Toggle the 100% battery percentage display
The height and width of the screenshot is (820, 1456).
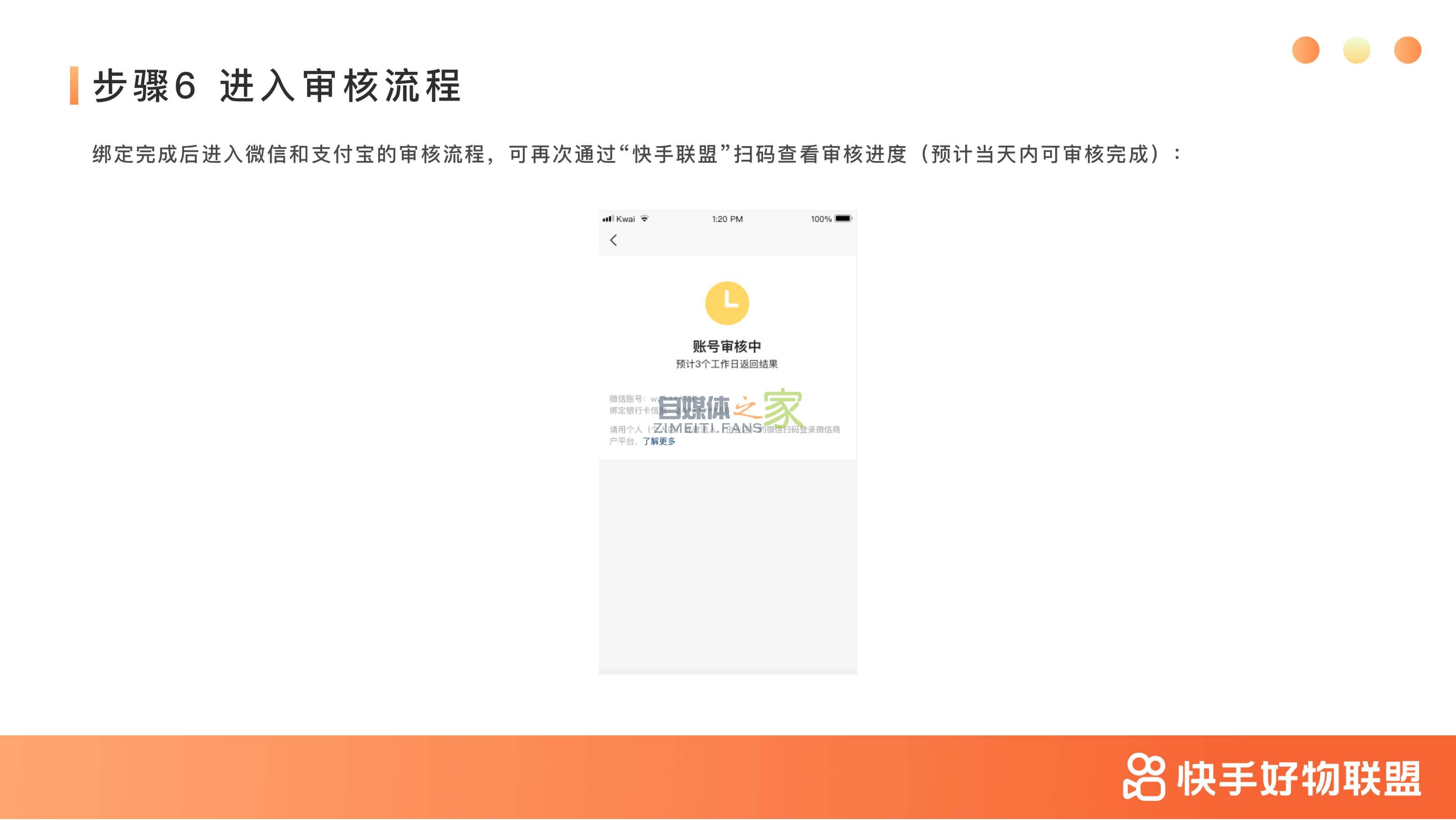(x=821, y=219)
